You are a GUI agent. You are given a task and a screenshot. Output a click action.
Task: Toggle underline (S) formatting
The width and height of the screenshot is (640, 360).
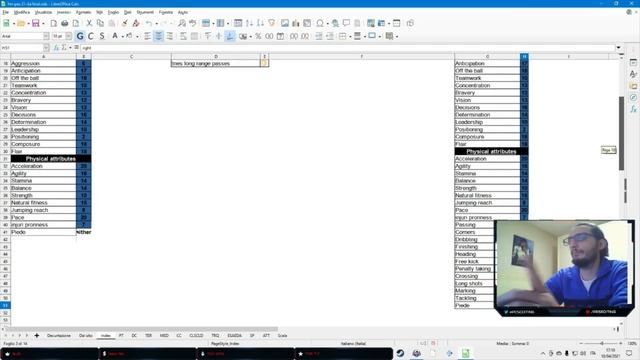point(102,36)
